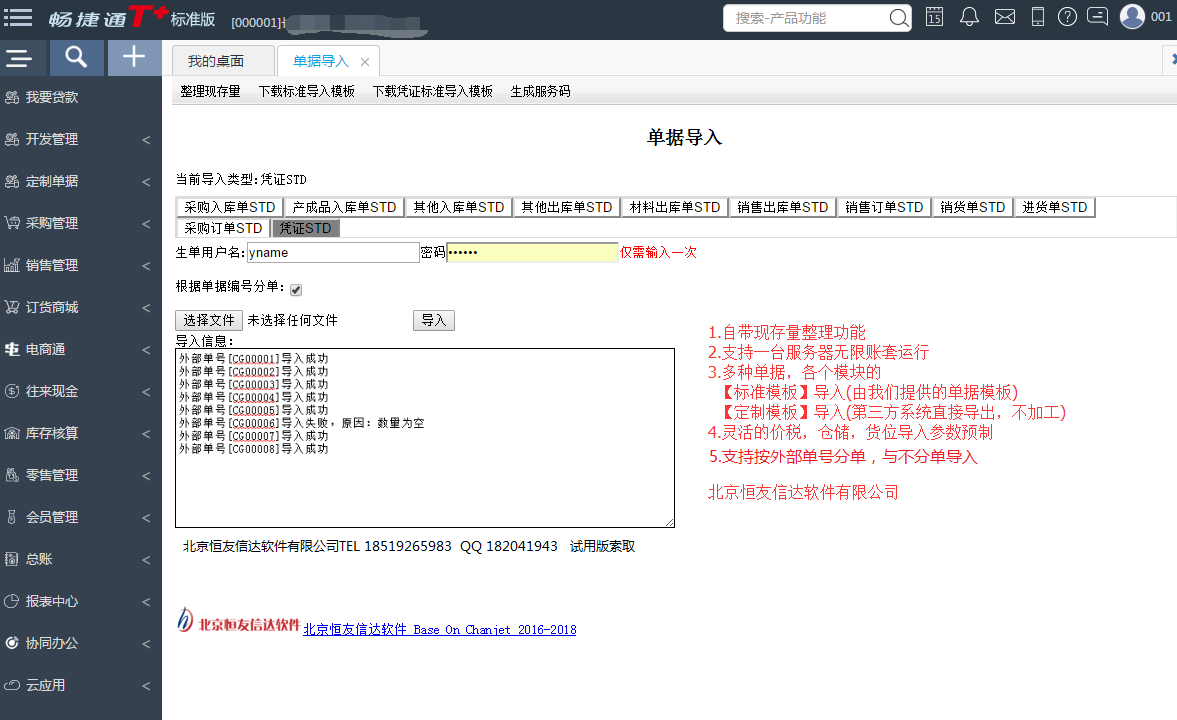The height and width of the screenshot is (720, 1177).
Task: Click the 开发管理 sidebar icon
Action: click(12, 139)
